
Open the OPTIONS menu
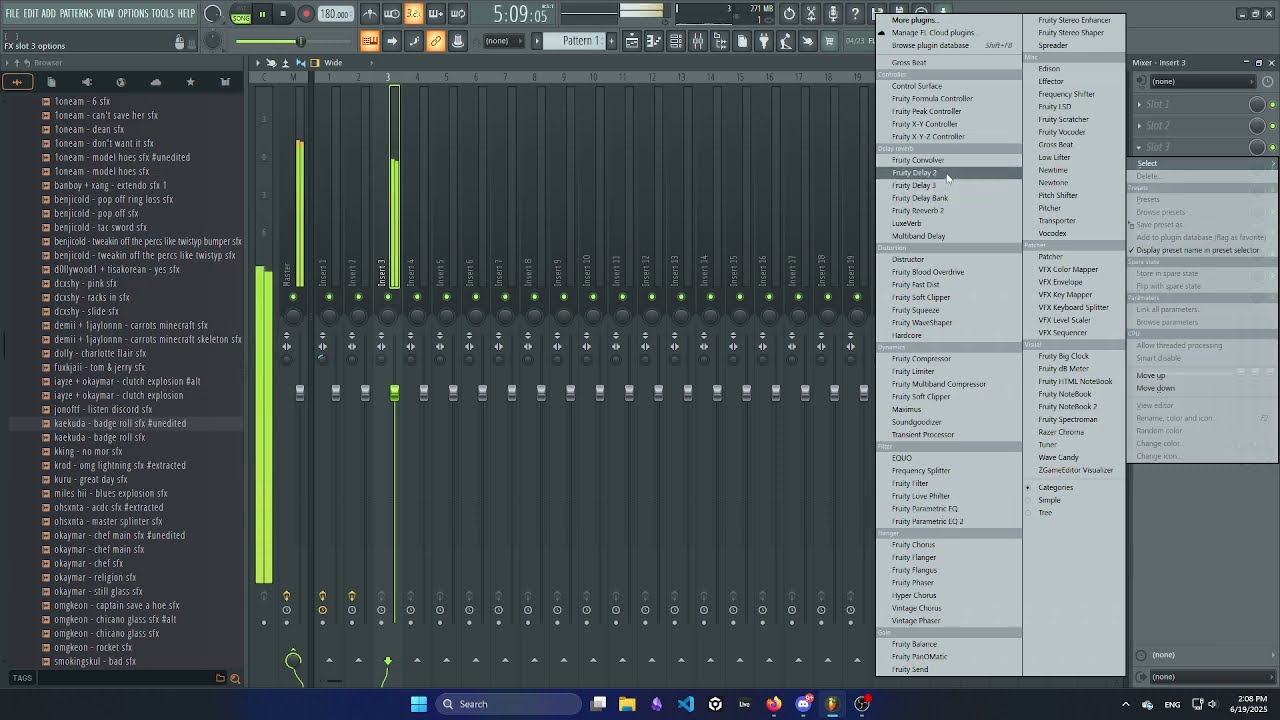133,14
